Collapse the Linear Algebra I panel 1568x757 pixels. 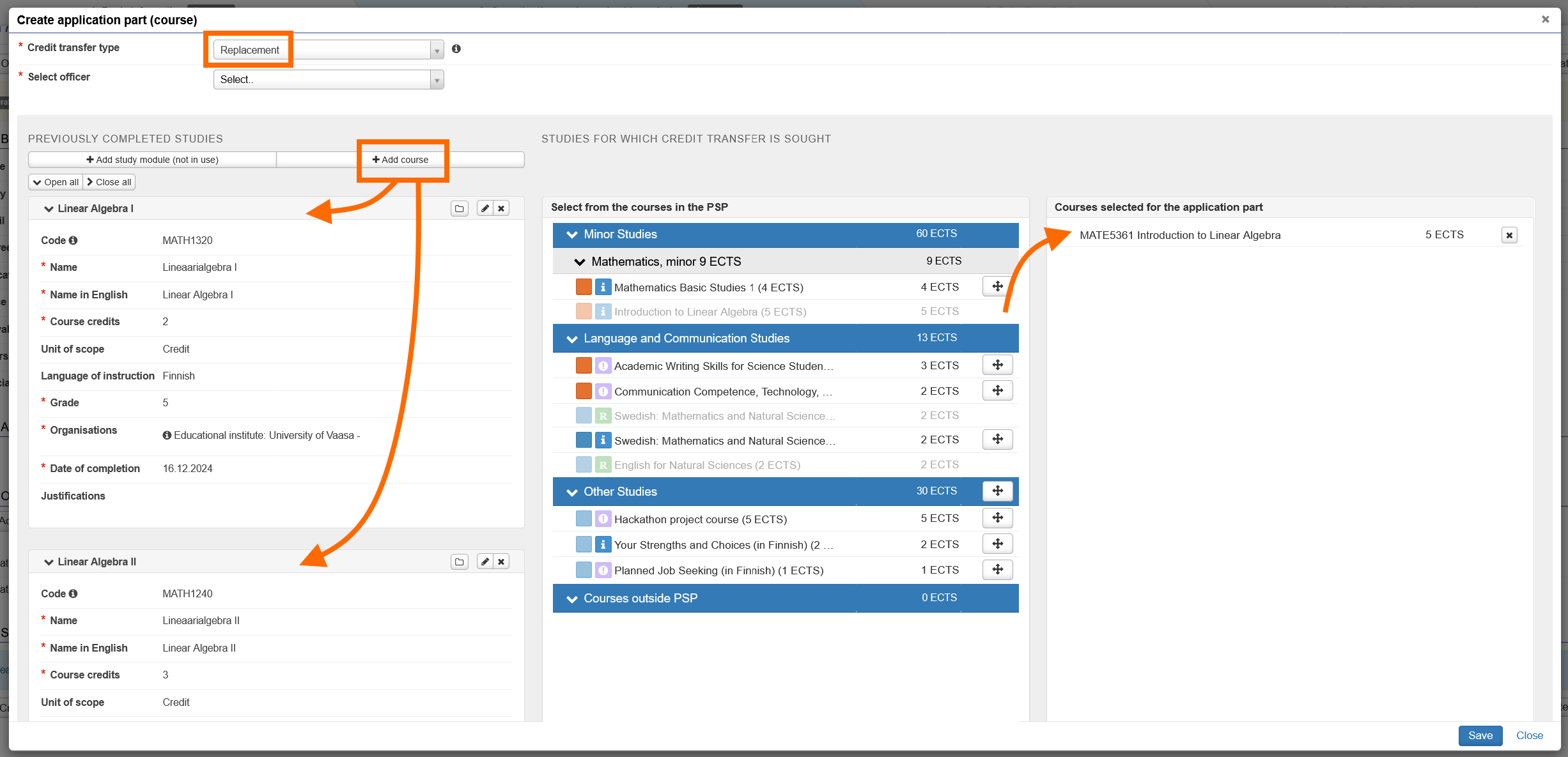[x=49, y=209]
